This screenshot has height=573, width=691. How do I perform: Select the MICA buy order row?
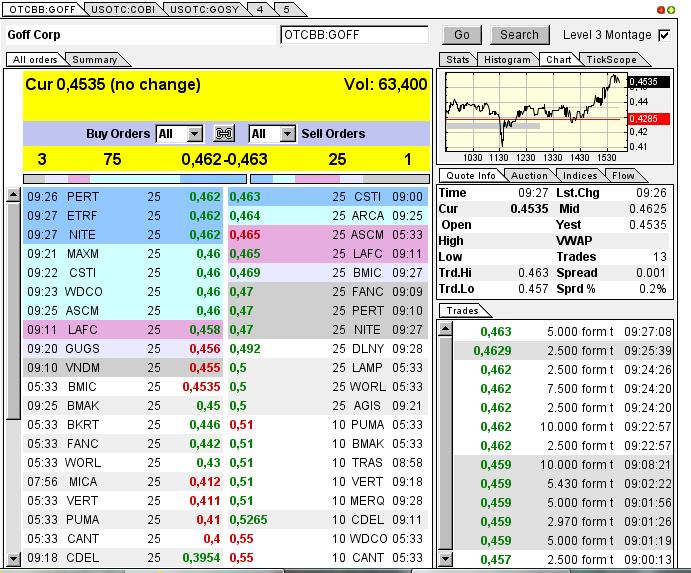pyautogui.click(x=123, y=482)
